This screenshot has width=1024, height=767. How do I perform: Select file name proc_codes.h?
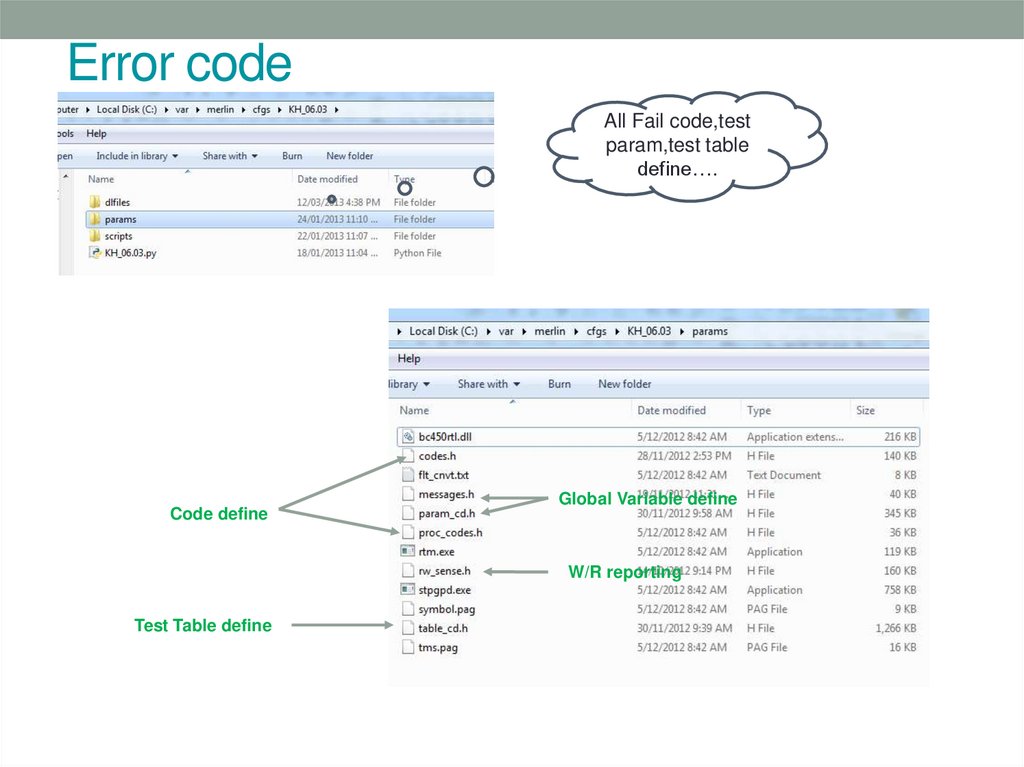(451, 532)
